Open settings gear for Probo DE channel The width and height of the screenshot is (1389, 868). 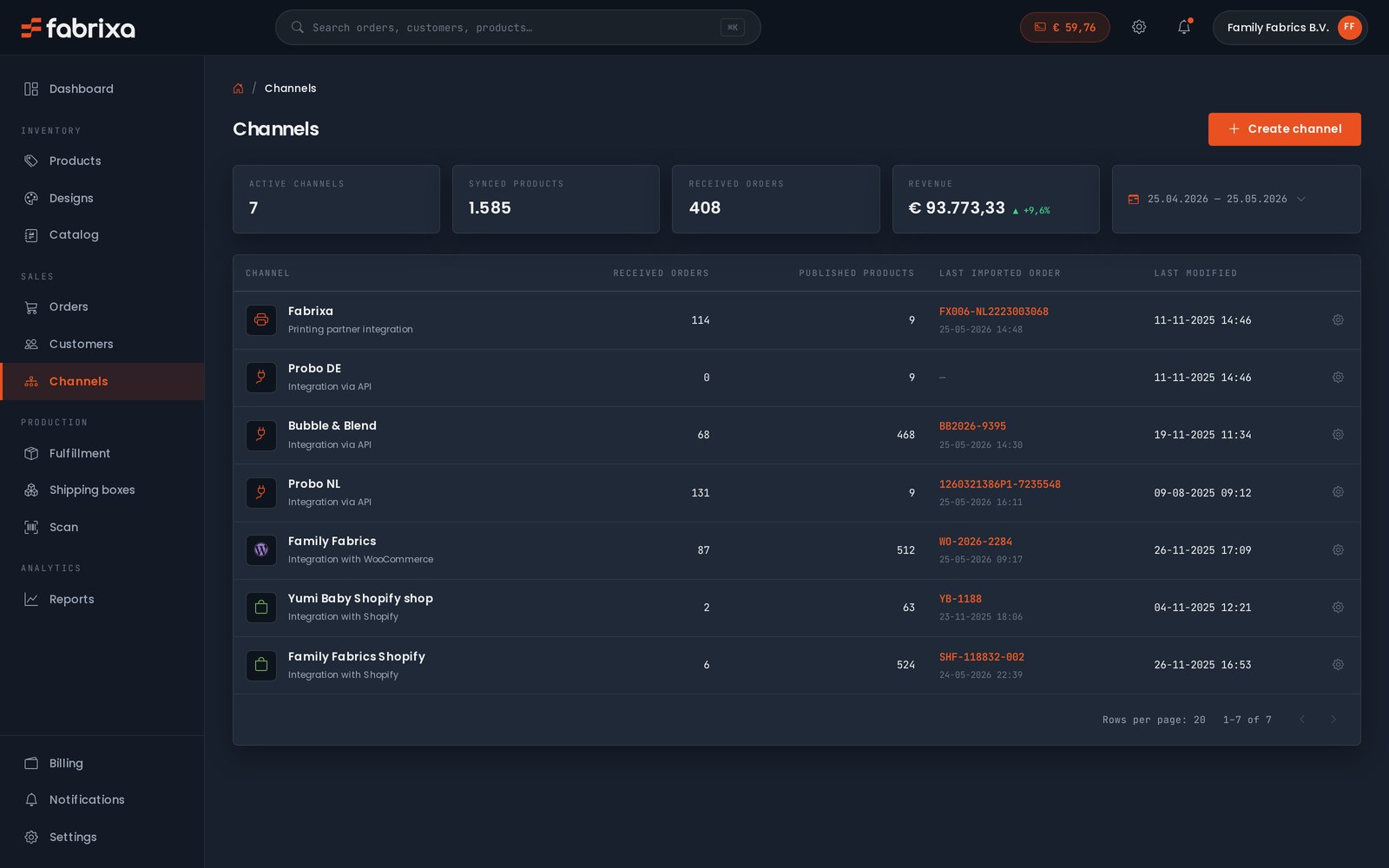point(1338,378)
